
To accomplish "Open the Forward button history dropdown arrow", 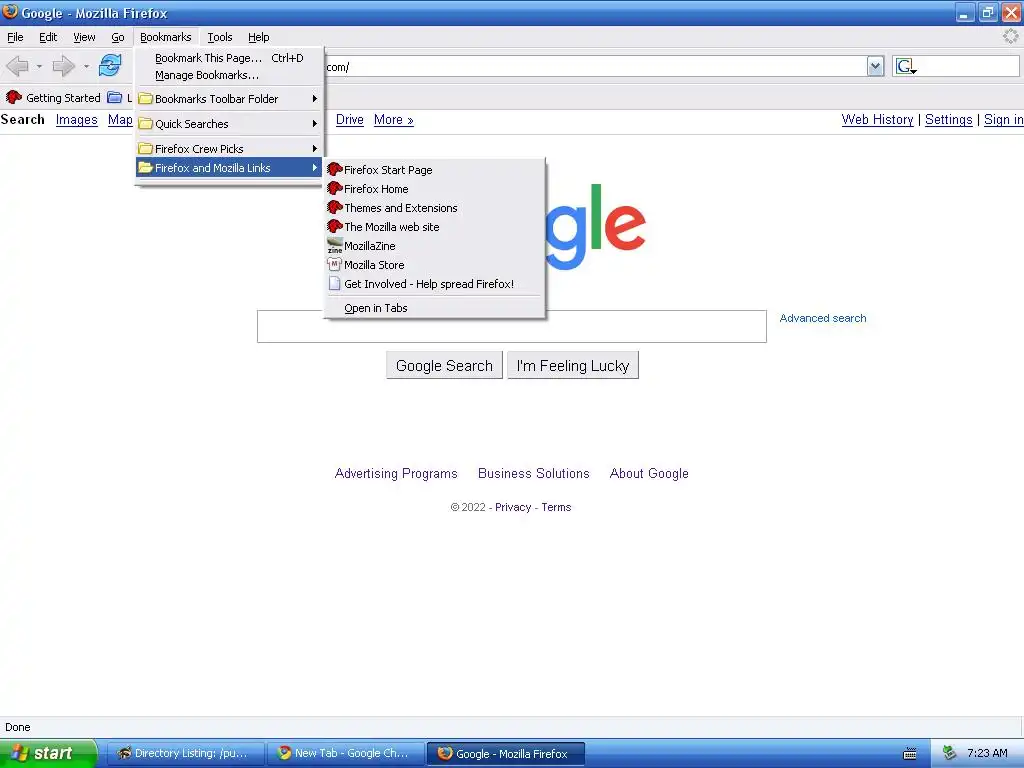I will tap(86, 66).
